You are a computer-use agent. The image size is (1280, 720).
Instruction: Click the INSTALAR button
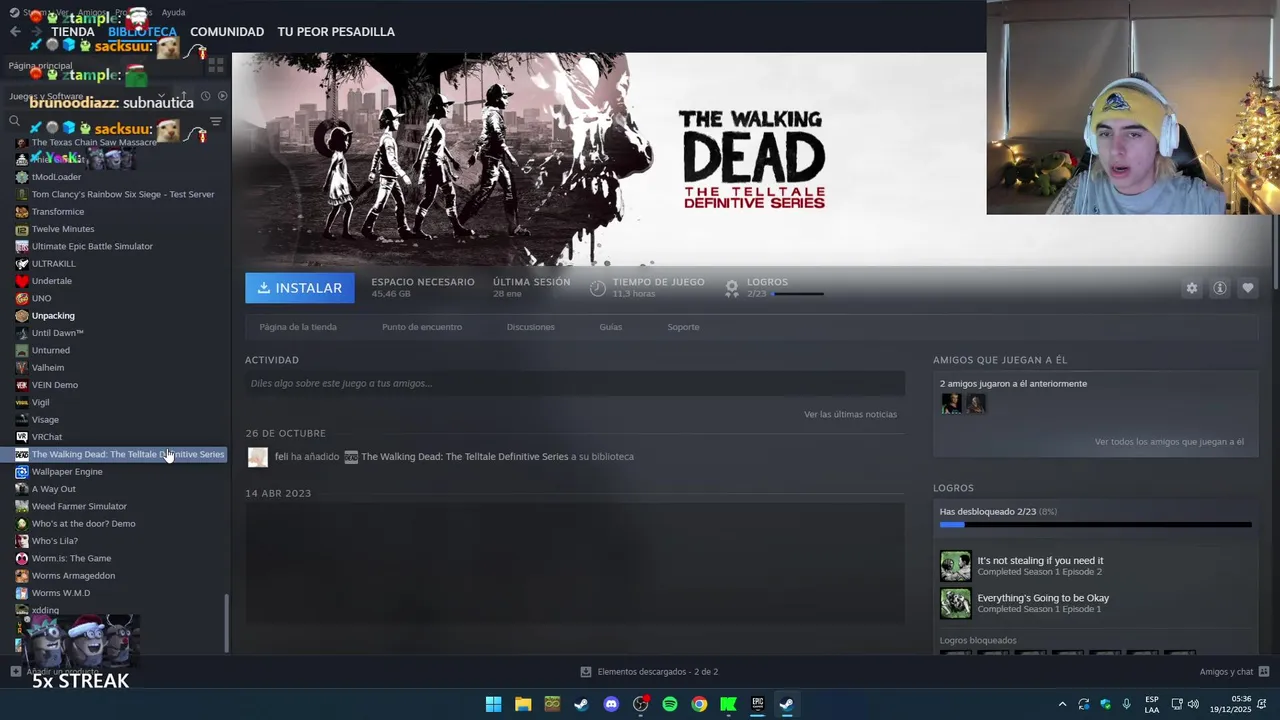(300, 288)
